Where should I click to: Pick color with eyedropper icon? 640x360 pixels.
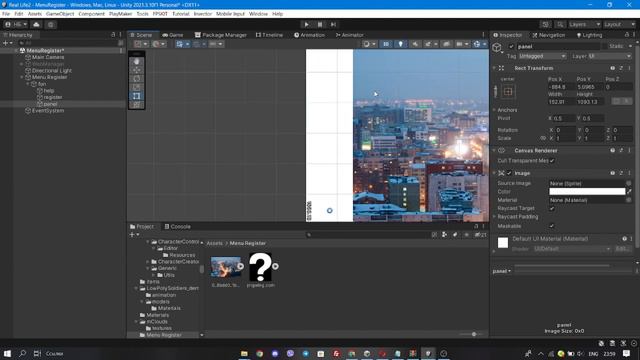[x=629, y=191]
